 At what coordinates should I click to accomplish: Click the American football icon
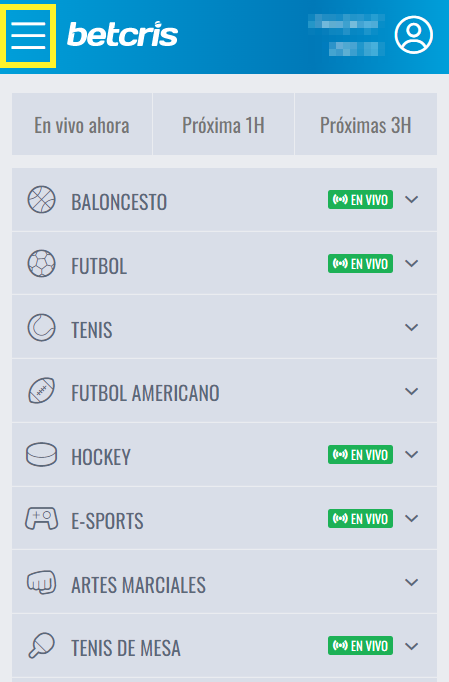[41, 391]
